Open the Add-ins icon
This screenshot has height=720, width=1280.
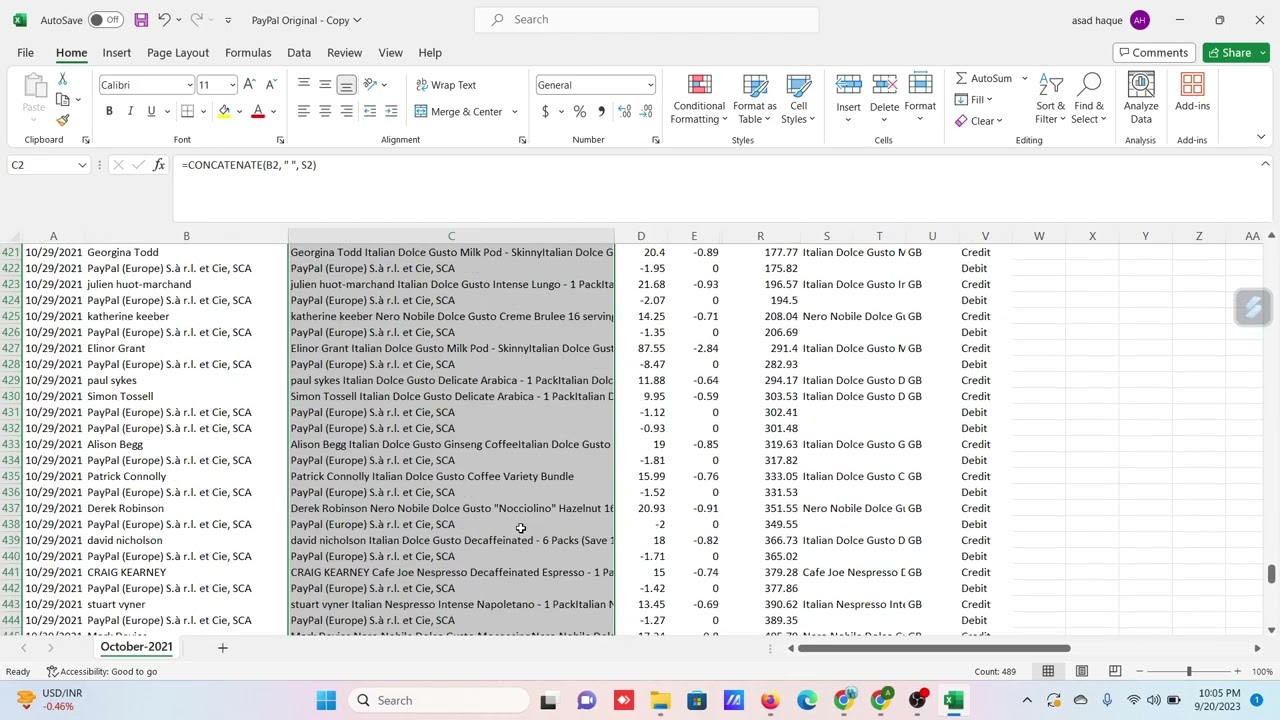(1192, 93)
